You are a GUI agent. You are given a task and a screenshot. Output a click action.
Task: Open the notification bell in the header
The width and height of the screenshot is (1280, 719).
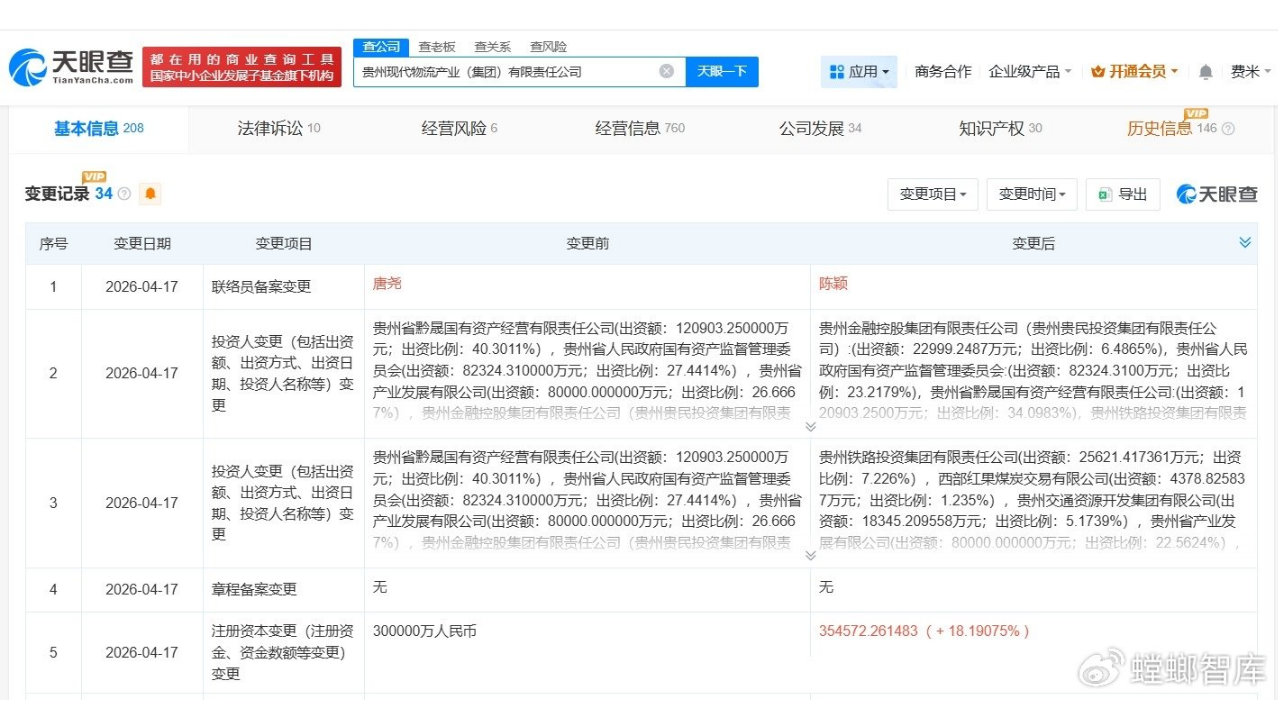pyautogui.click(x=1206, y=72)
